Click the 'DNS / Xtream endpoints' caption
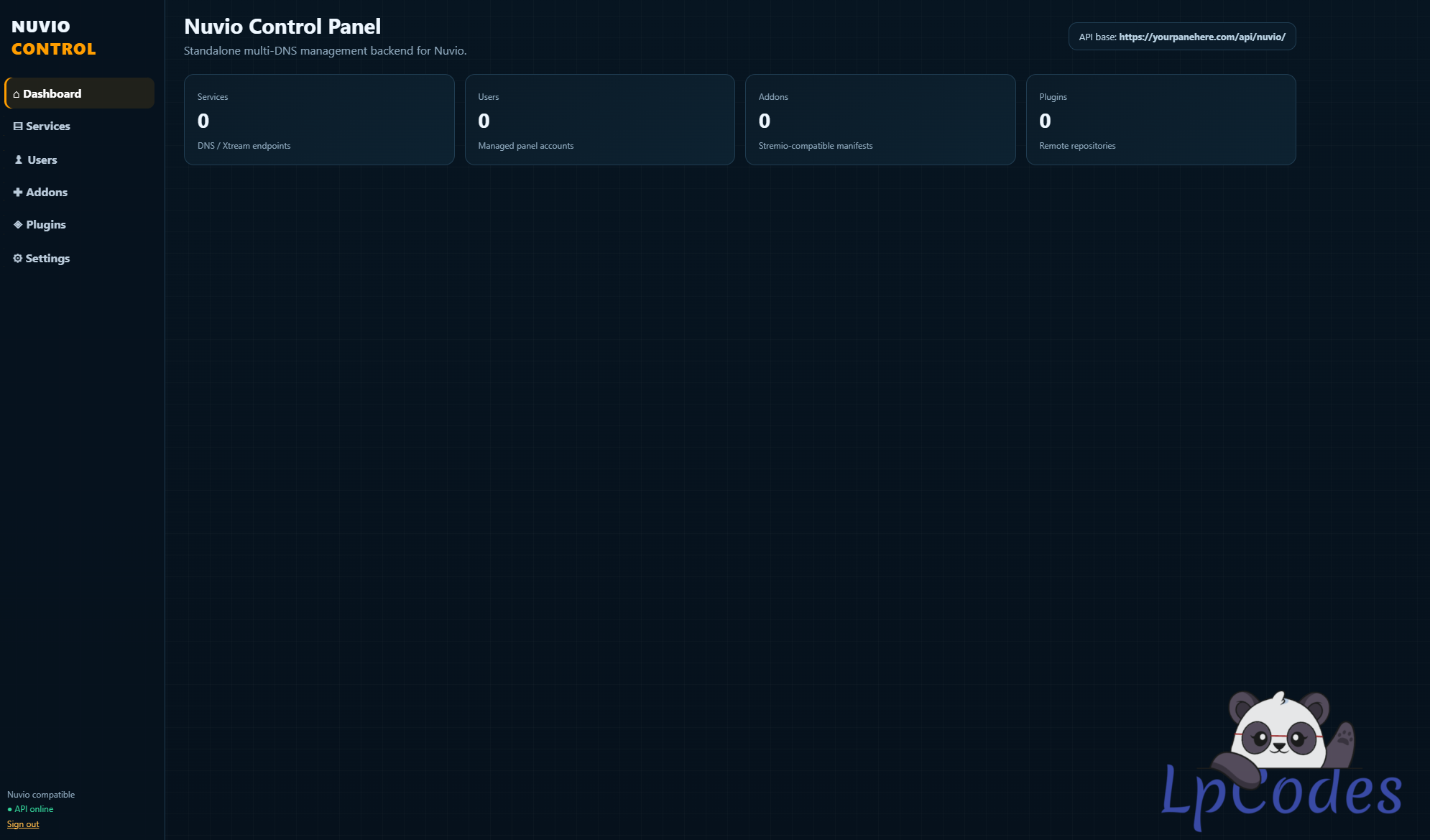This screenshot has width=1430, height=840. pos(244,146)
